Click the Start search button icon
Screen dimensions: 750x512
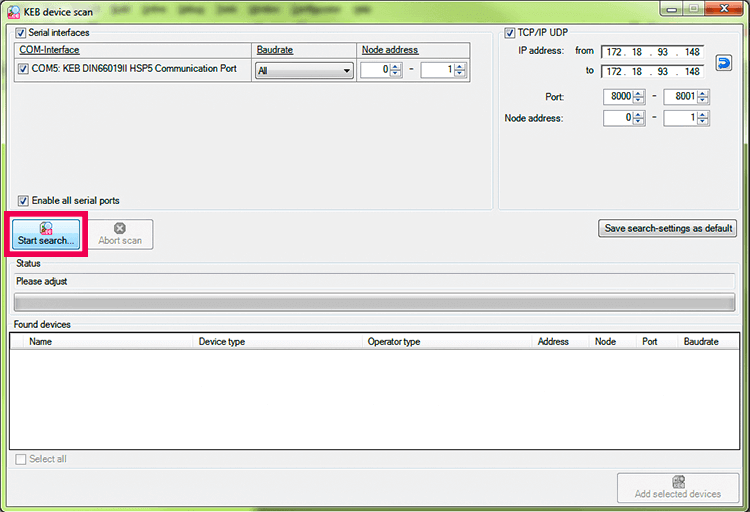(46, 228)
